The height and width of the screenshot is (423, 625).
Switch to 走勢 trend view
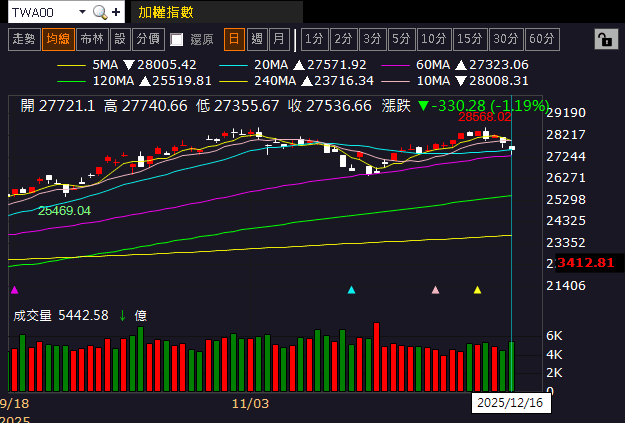[24, 39]
